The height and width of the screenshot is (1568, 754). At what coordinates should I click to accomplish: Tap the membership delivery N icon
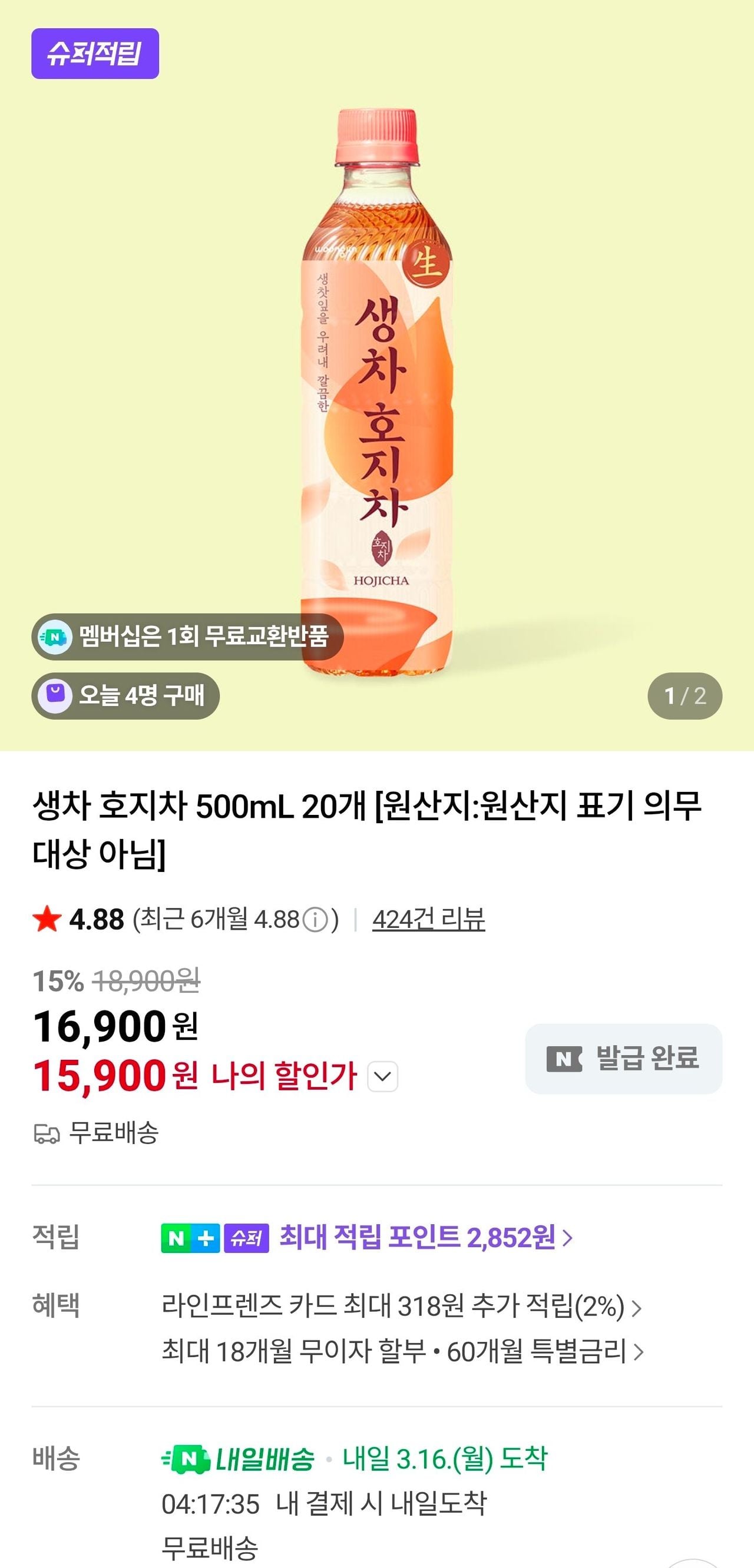coord(55,637)
